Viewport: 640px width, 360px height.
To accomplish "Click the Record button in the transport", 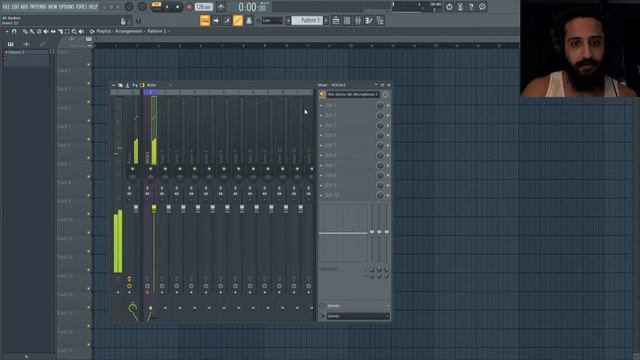I will 189,7.
